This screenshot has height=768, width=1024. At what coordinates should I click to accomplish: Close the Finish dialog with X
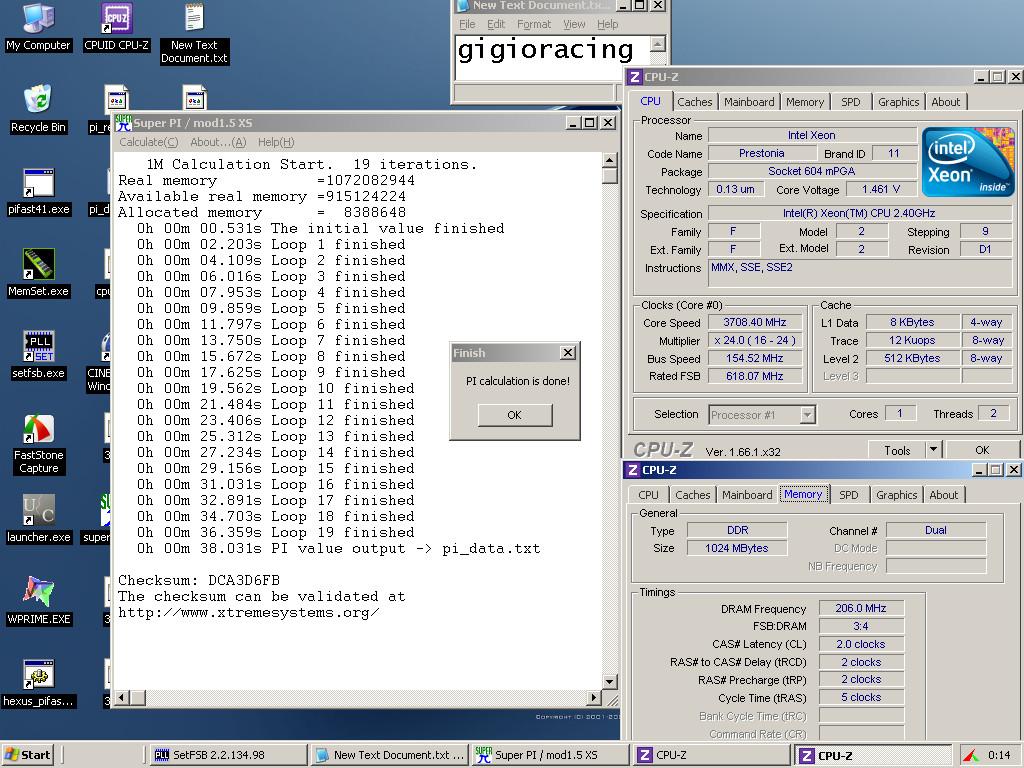point(568,353)
